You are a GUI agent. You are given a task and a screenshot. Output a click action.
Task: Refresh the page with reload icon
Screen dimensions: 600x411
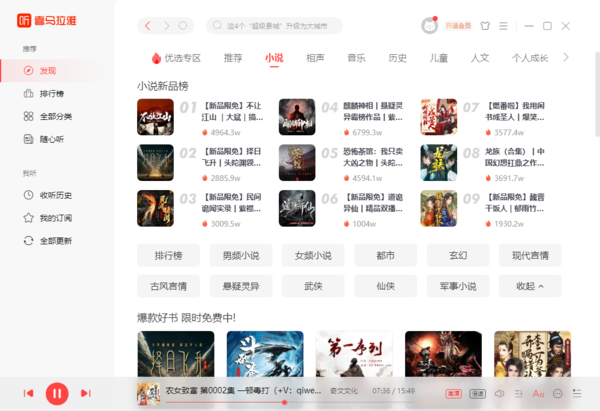coord(183,26)
